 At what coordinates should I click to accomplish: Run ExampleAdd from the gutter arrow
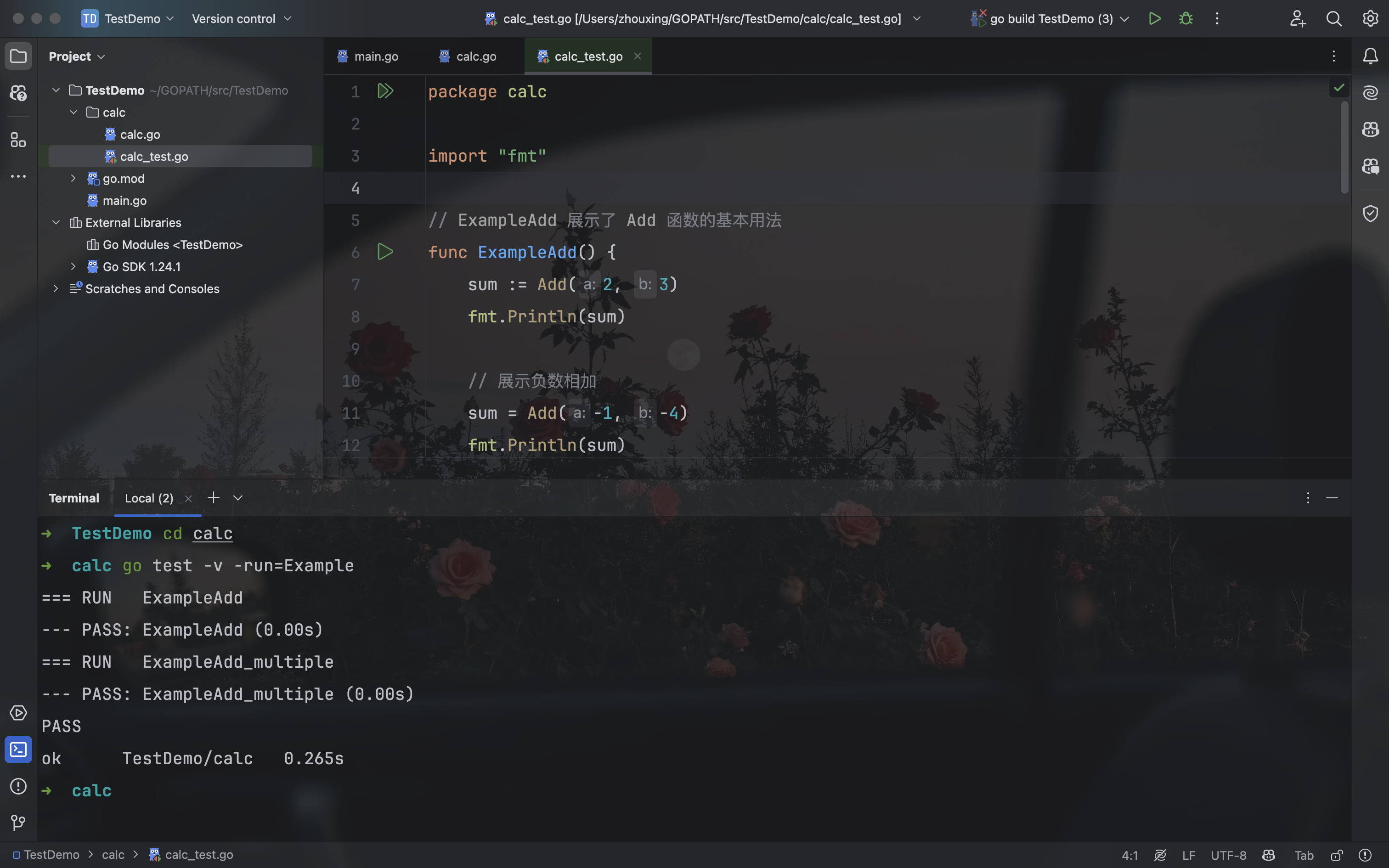click(x=385, y=252)
